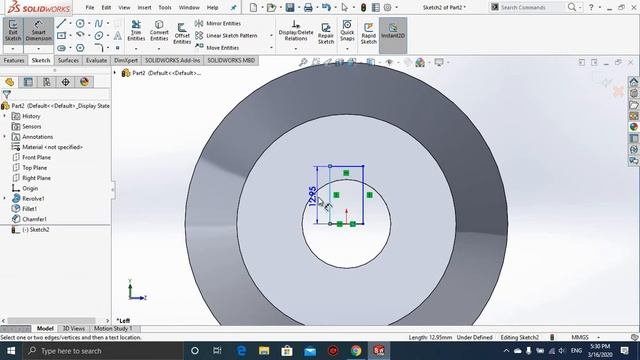Click Offset Entities tool

[x=182, y=33]
